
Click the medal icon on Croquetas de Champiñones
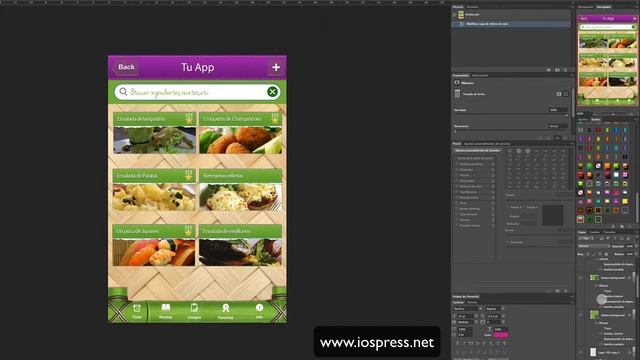pyautogui.click(x=275, y=118)
